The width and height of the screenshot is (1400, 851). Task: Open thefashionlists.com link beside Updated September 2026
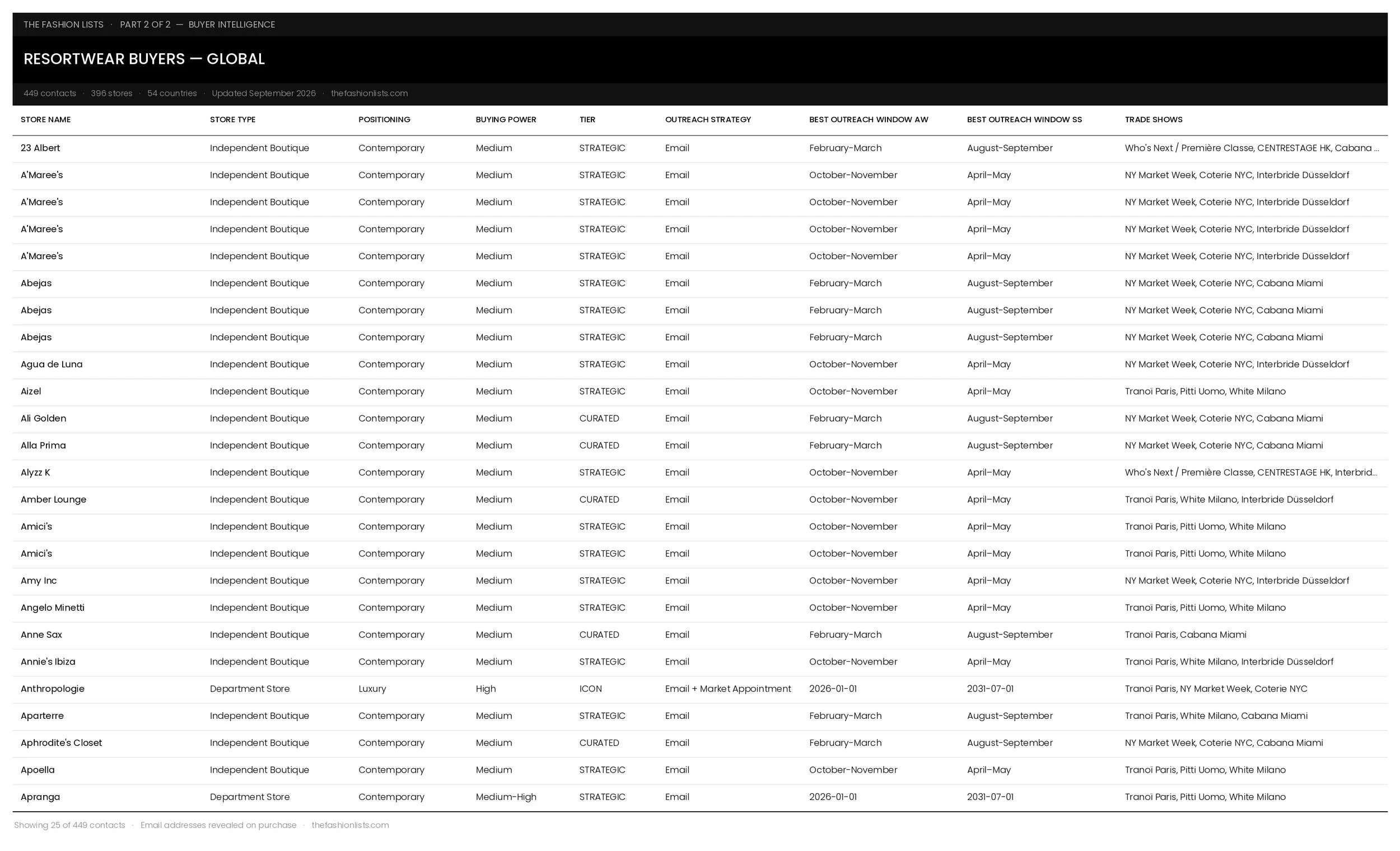(x=369, y=93)
